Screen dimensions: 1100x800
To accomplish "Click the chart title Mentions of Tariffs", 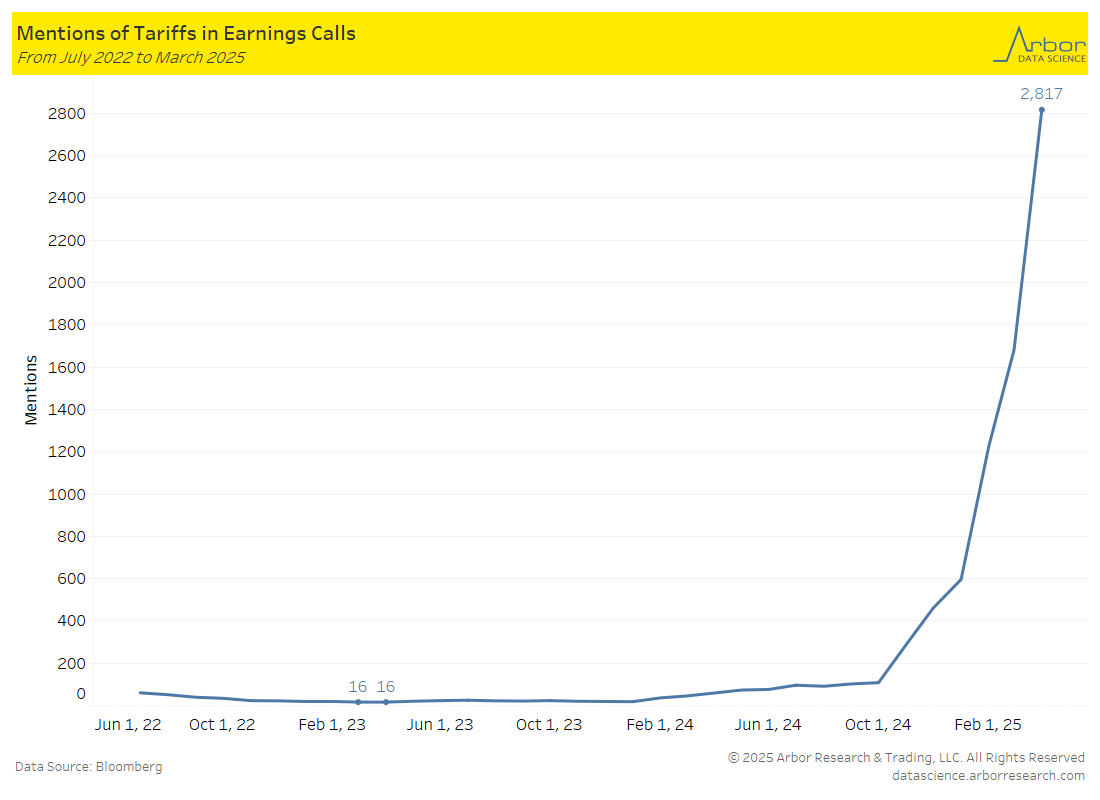I will coord(186,34).
